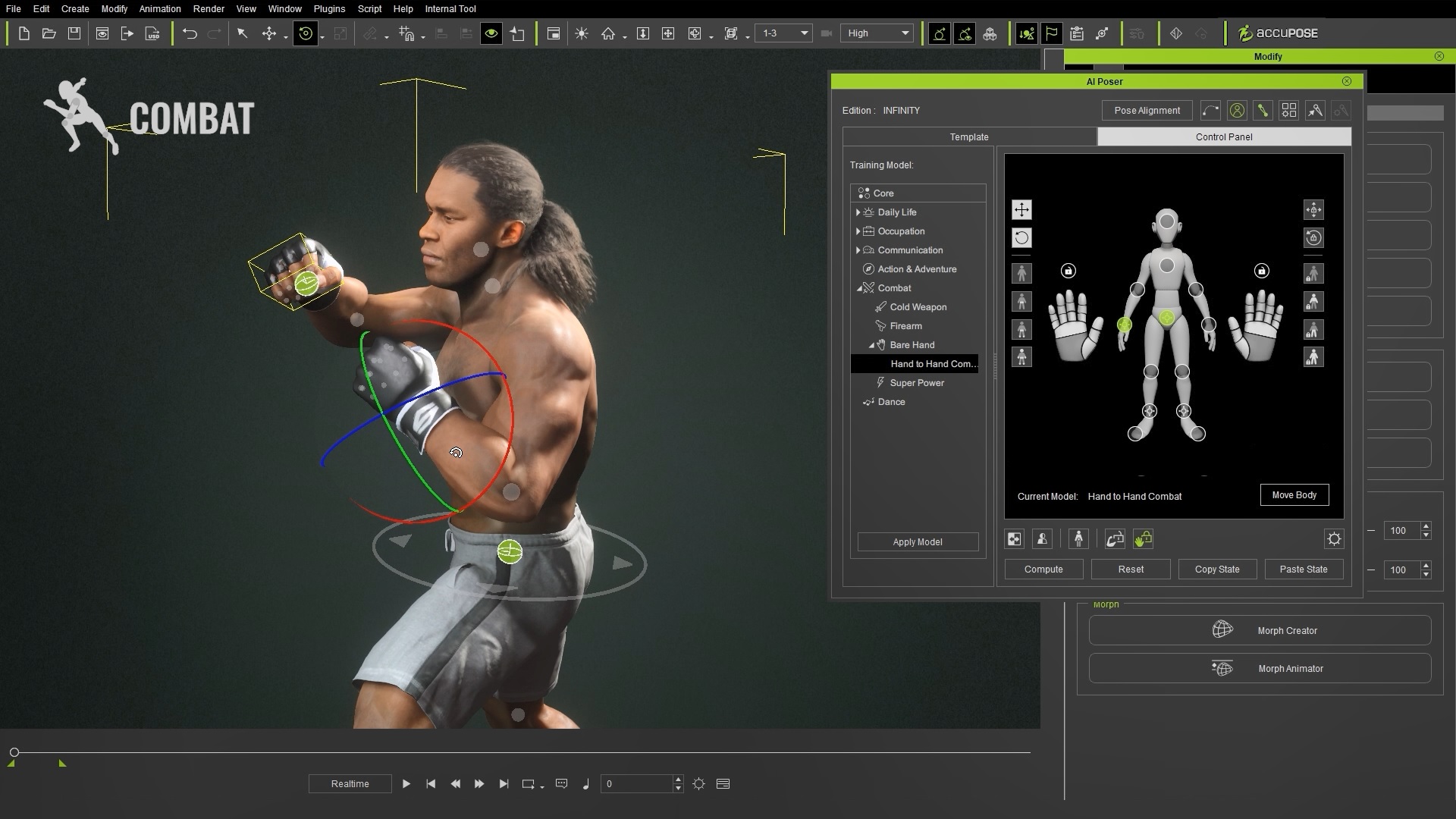Click the Apply Model button
Screen dimensions: 1456x819
click(x=918, y=542)
